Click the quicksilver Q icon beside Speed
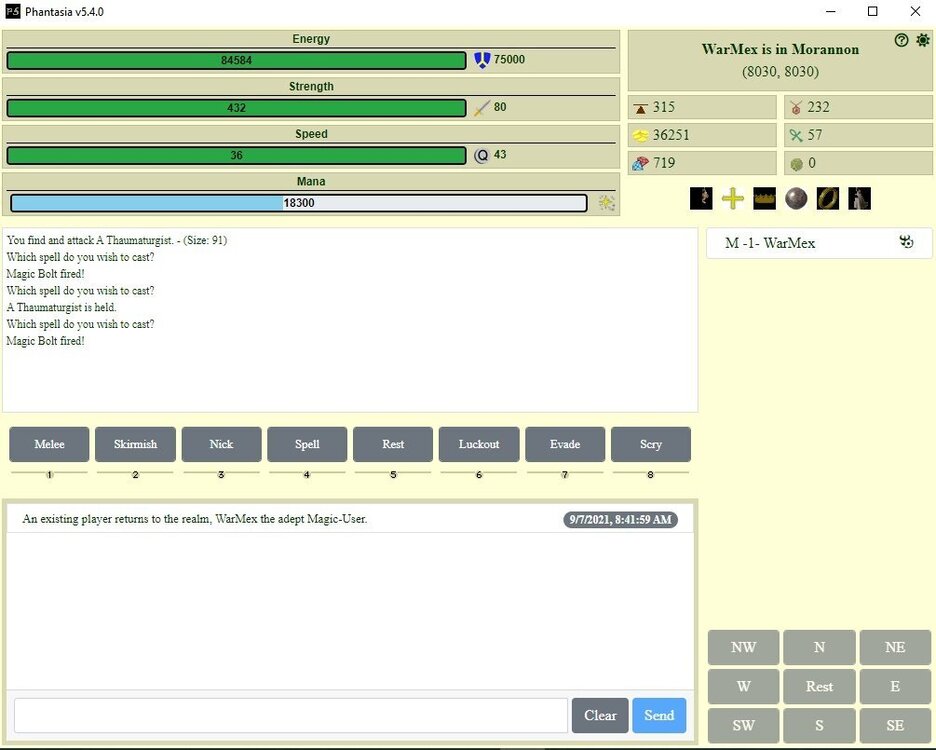The width and height of the screenshot is (936, 750). 481,155
